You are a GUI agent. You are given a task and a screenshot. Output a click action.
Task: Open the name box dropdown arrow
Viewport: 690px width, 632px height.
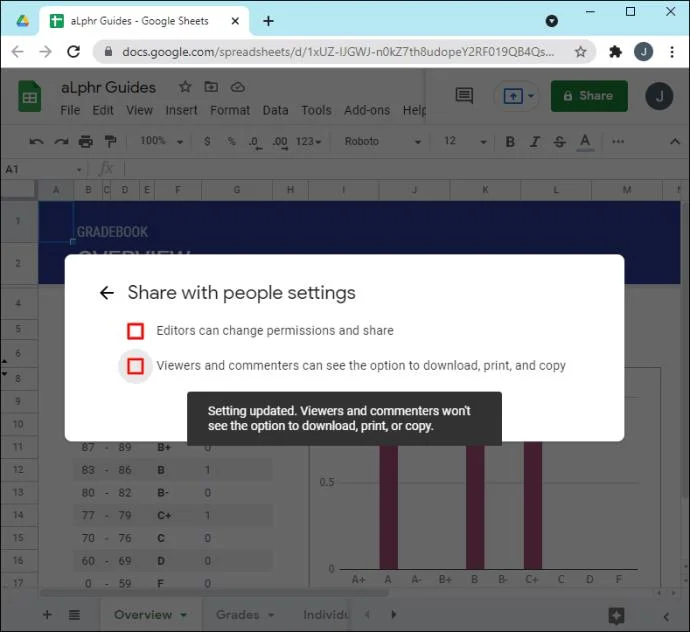[79, 169]
